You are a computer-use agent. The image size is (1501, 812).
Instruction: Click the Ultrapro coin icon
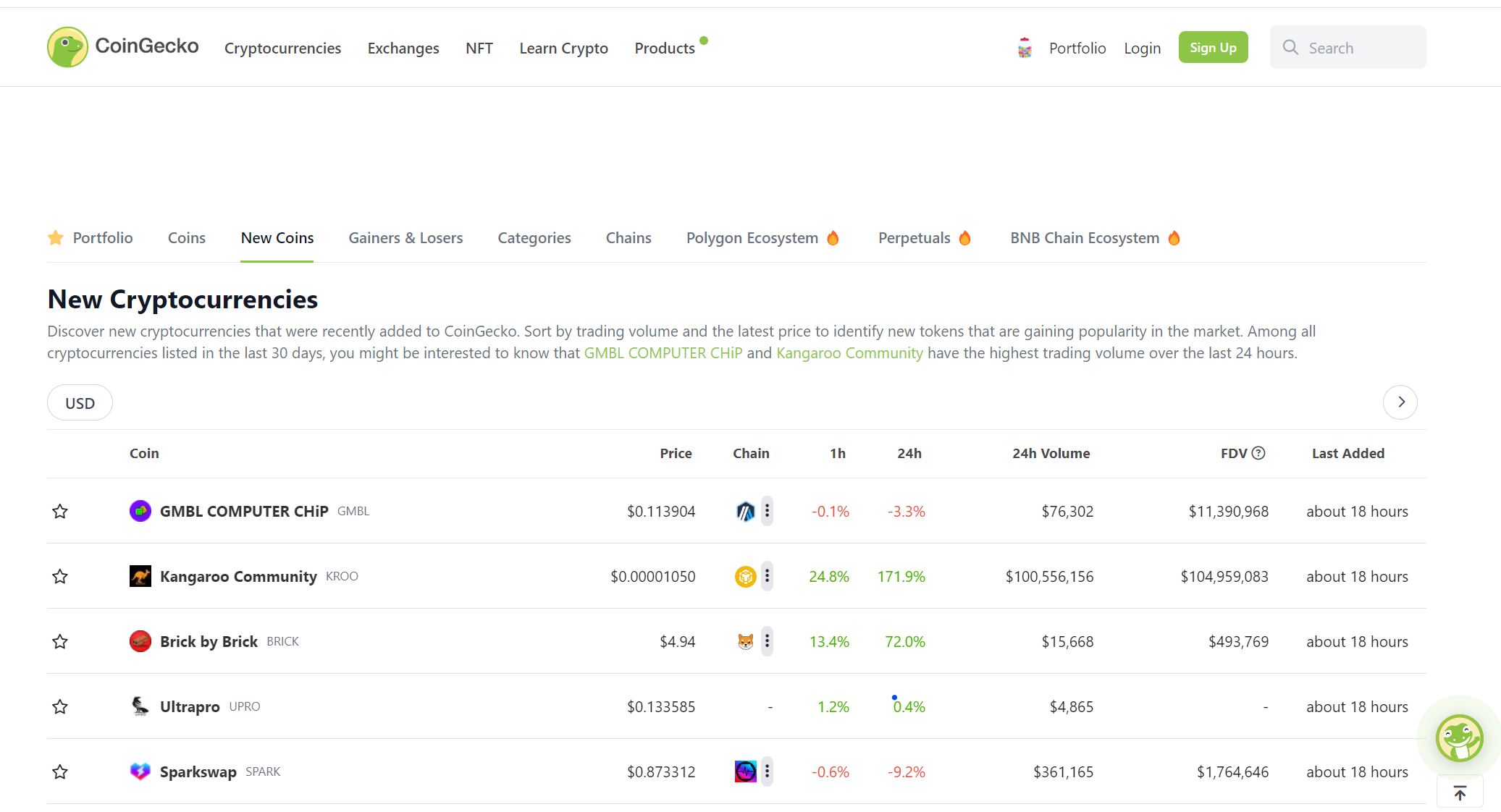(140, 706)
